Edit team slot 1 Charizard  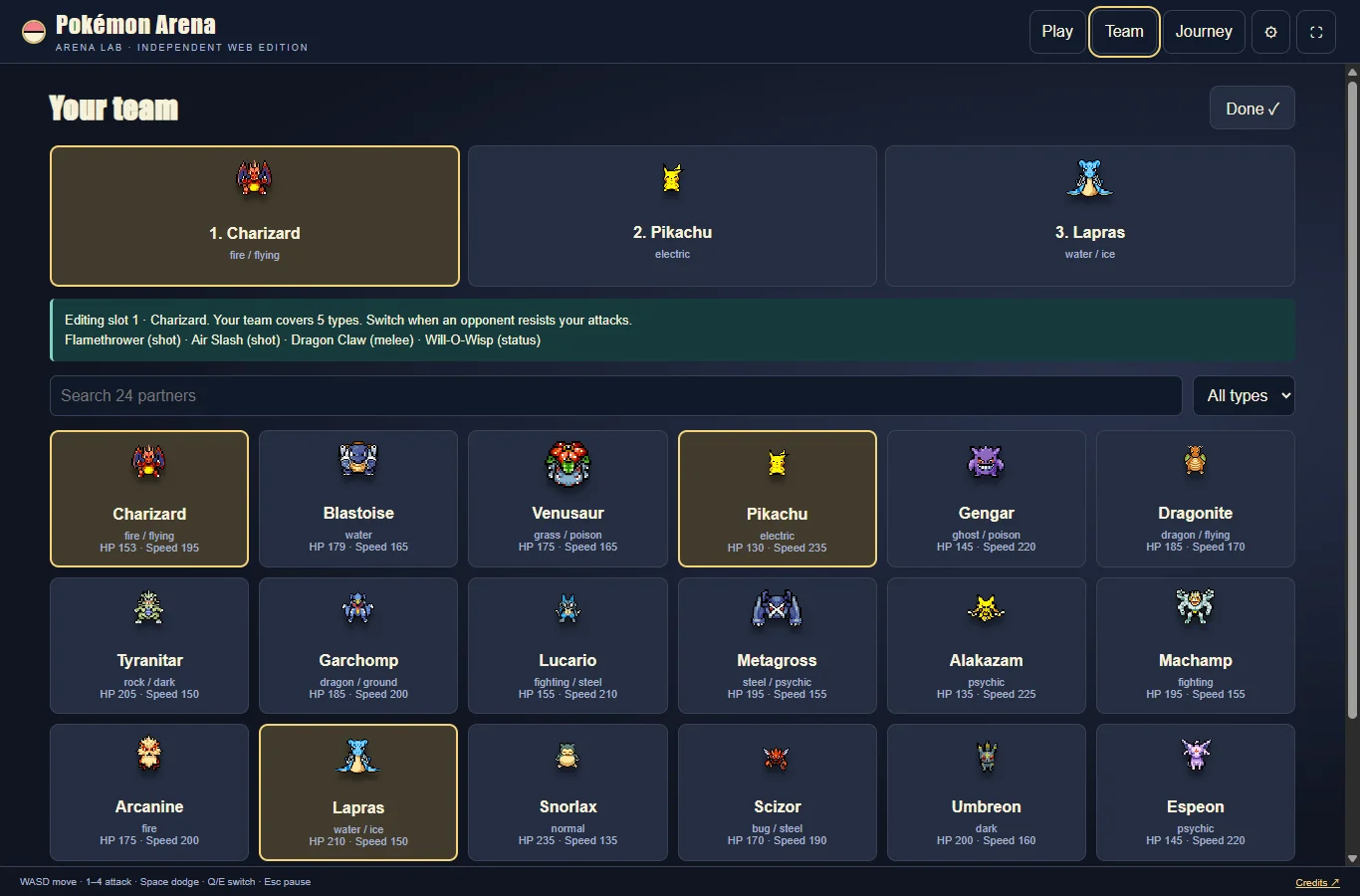coord(255,216)
